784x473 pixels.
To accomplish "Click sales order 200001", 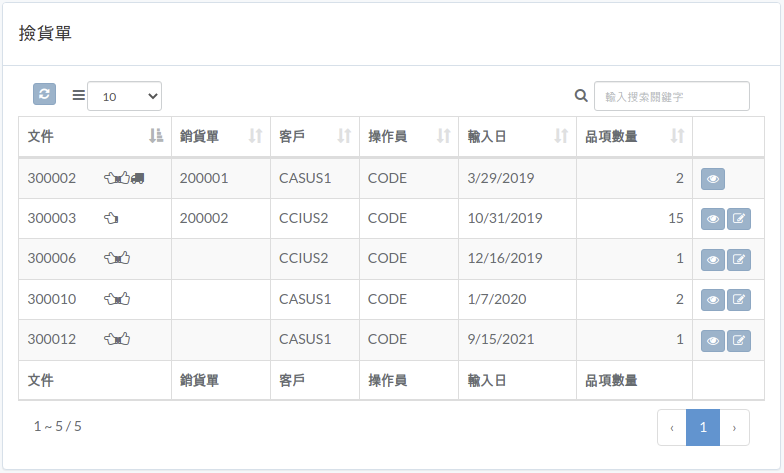I will [x=204, y=178].
